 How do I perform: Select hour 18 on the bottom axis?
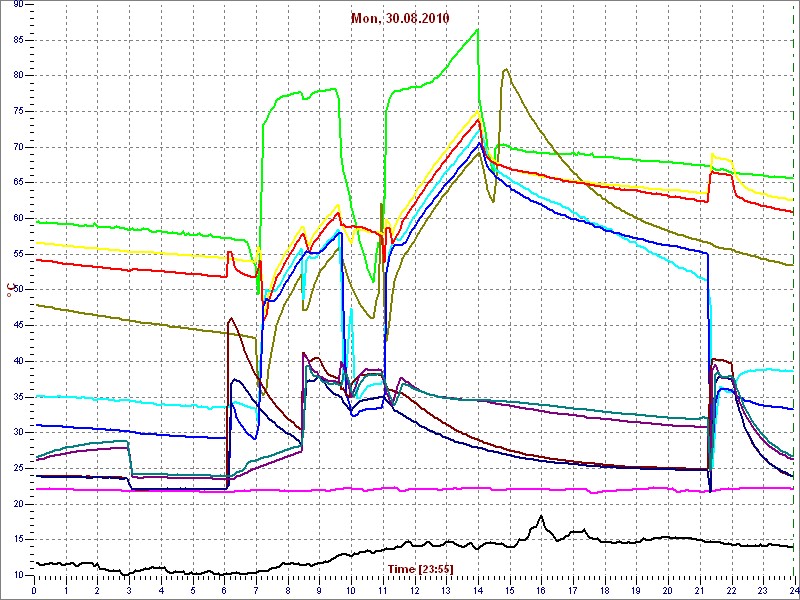(604, 591)
